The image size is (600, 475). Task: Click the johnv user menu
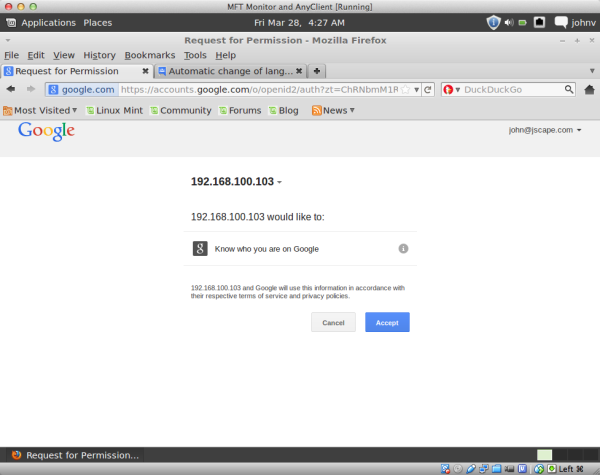584,23
